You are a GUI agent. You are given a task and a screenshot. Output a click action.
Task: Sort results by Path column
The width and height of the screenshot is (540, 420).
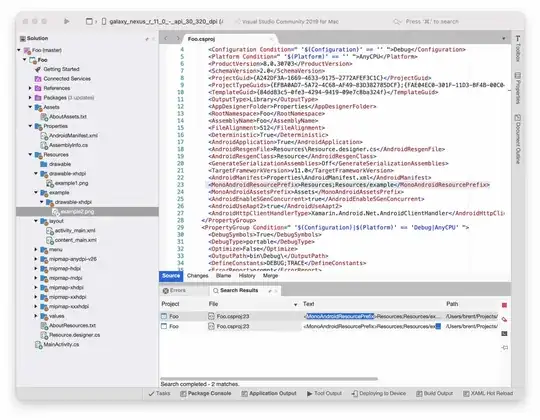pos(452,304)
